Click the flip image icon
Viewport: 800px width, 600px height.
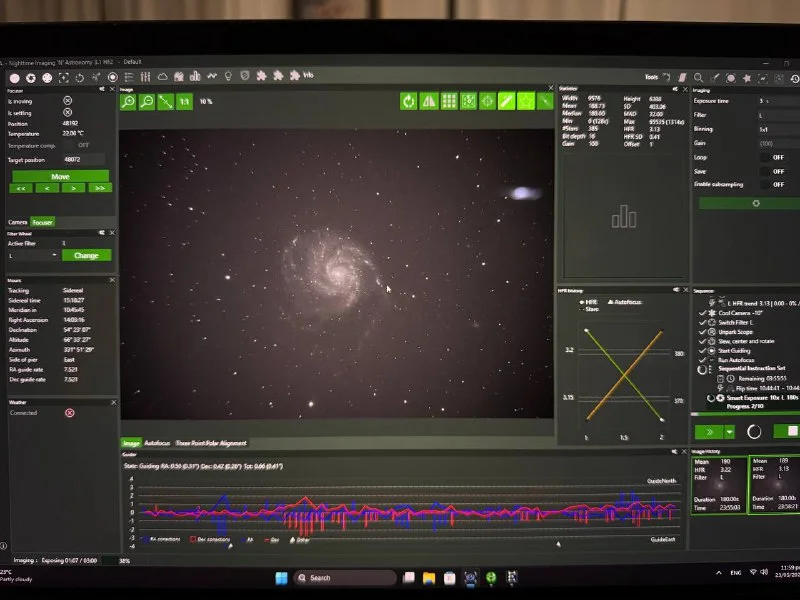[x=429, y=101]
